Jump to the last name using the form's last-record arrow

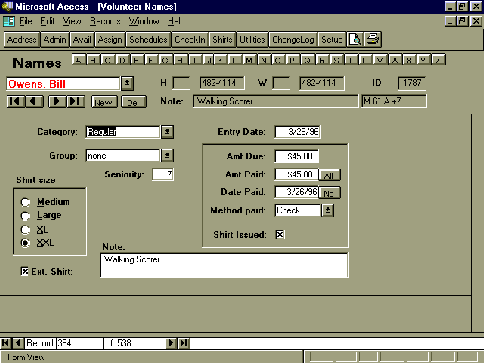point(76,101)
